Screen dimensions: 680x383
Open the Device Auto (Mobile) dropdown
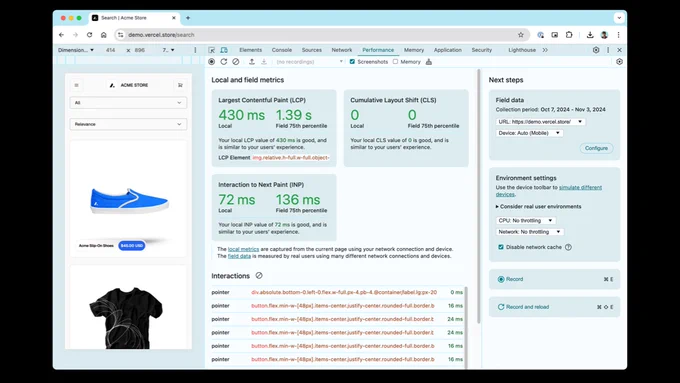(x=530, y=133)
